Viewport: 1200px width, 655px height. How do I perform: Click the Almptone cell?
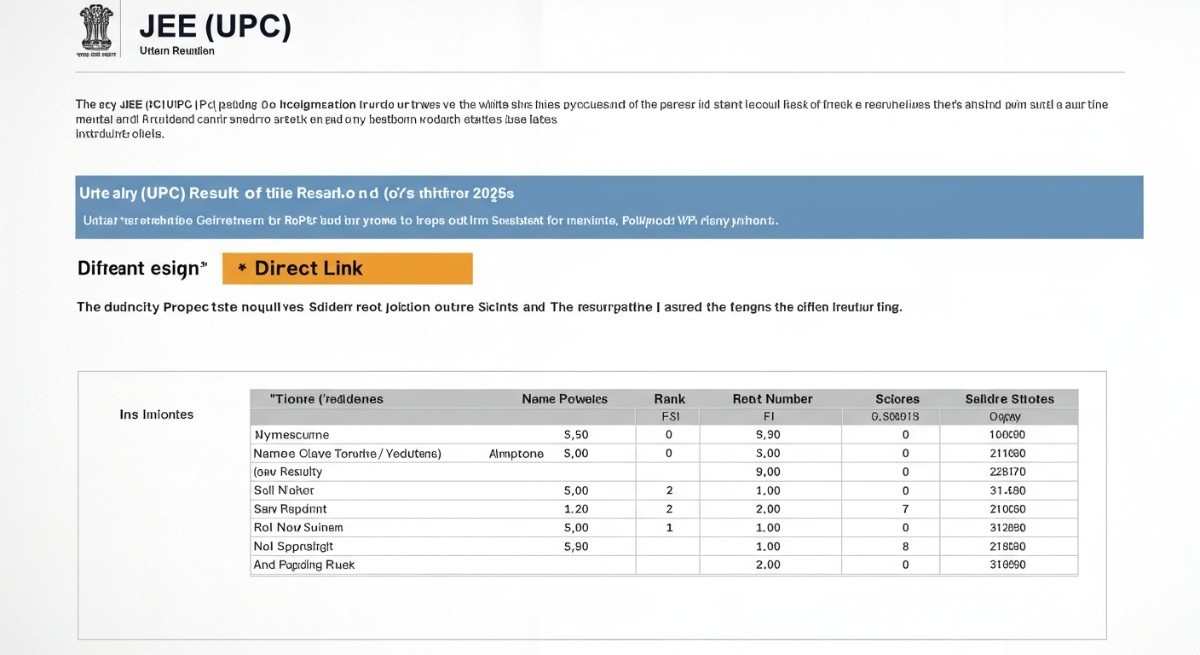[516, 454]
